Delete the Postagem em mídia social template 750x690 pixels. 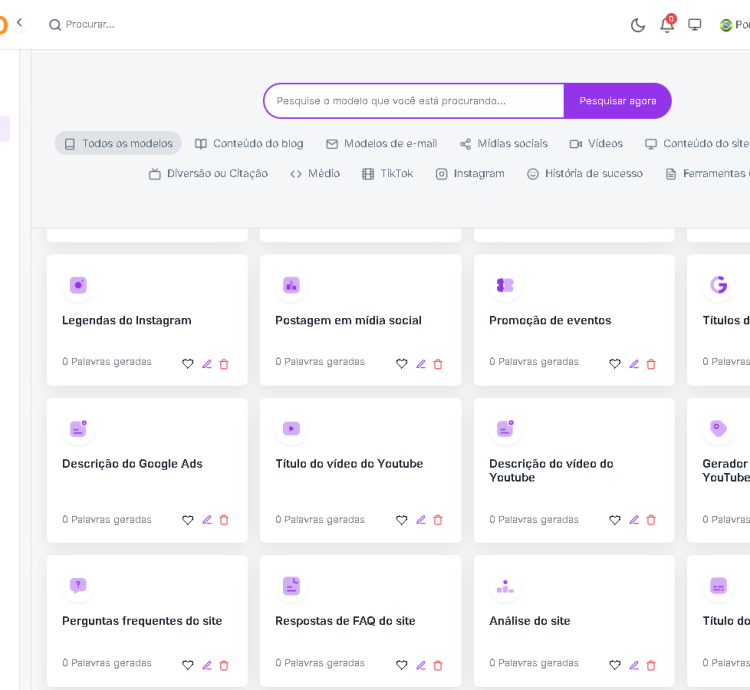438,364
